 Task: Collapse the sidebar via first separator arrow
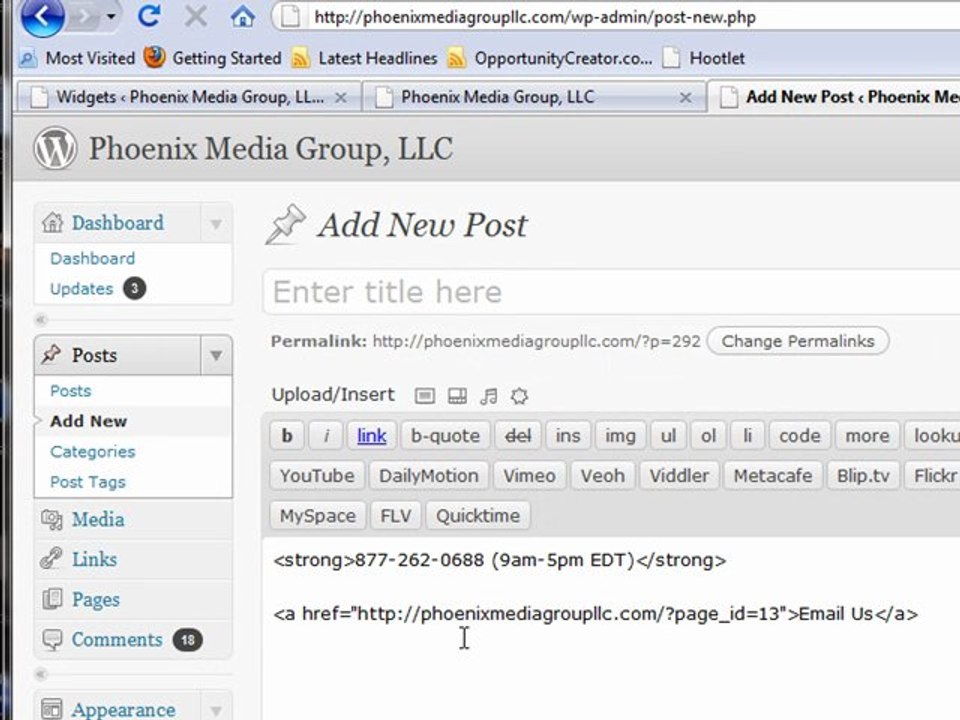tap(41, 320)
